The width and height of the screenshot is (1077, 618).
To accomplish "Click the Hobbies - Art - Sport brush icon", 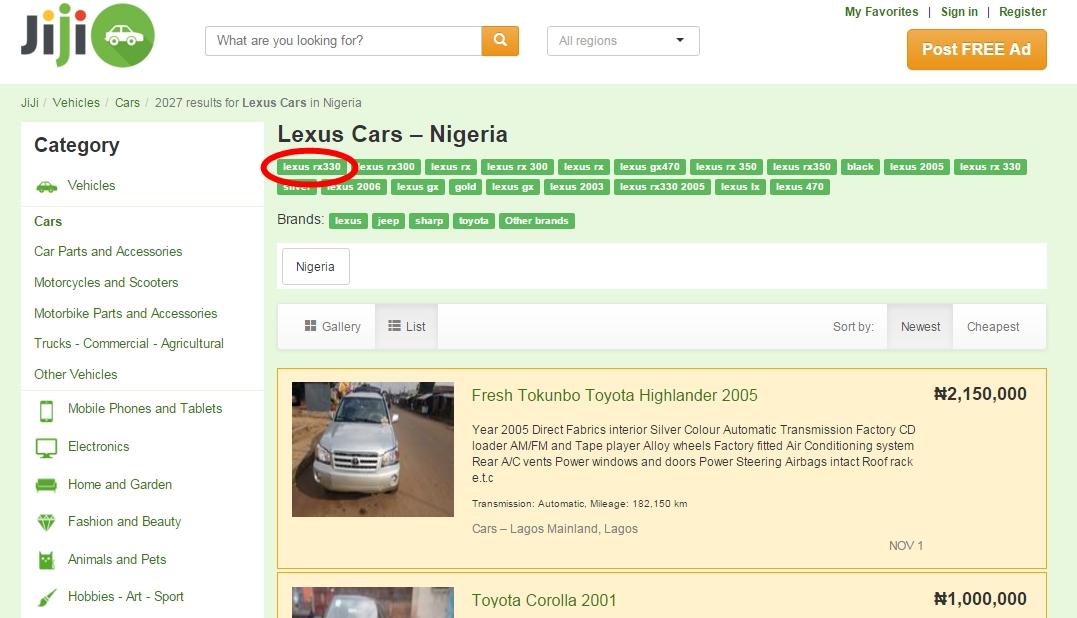I will coord(46,597).
